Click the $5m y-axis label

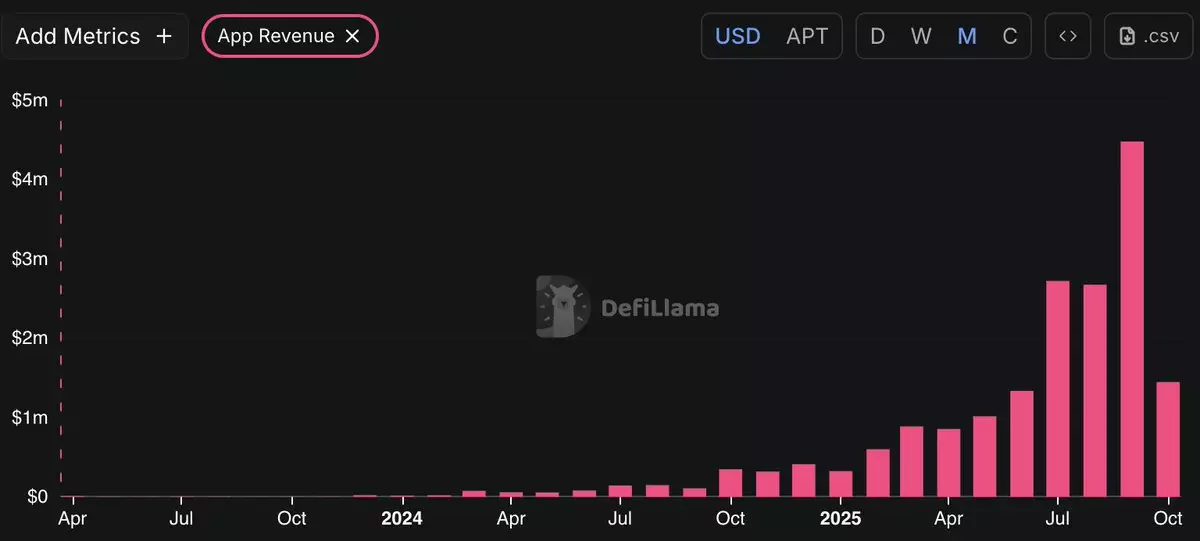(29, 101)
